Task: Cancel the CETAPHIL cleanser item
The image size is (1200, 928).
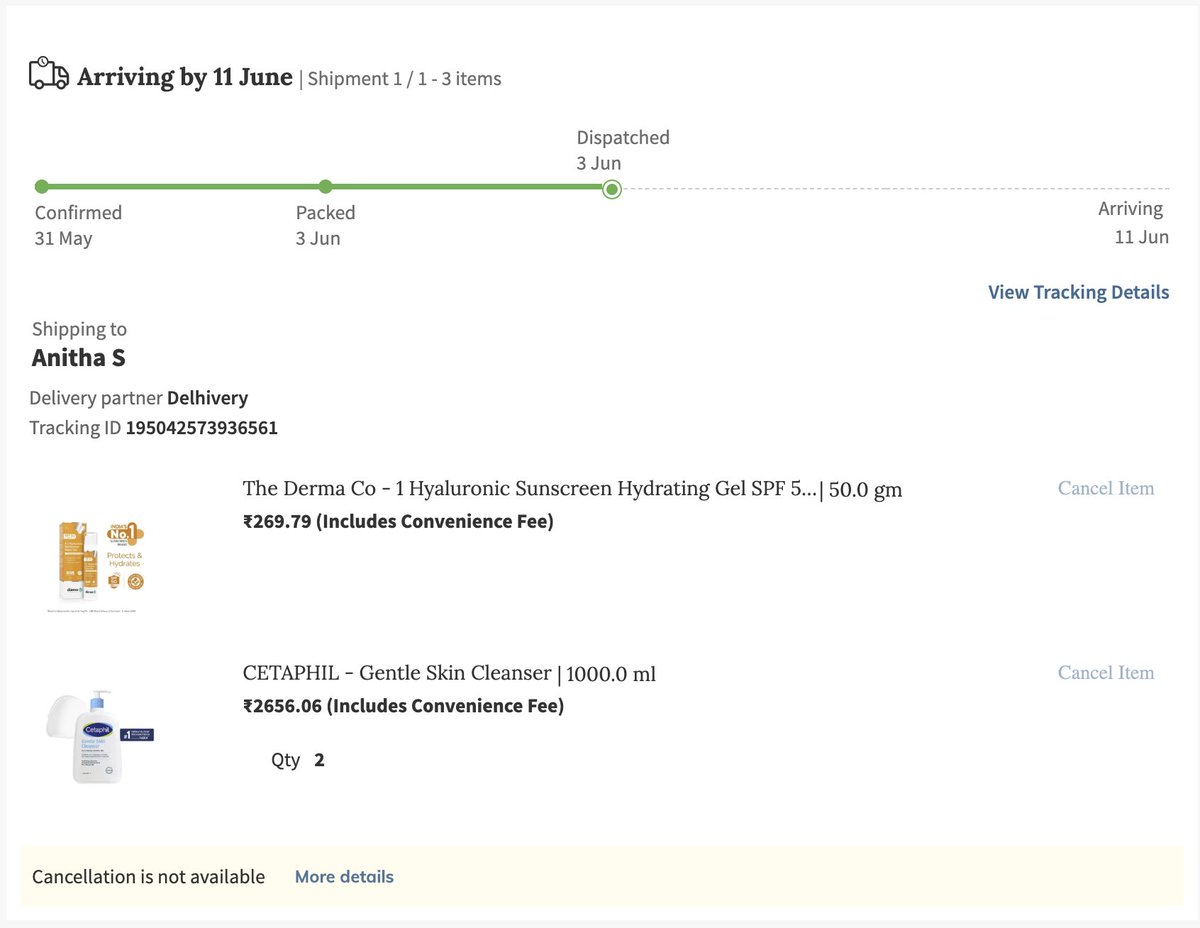Action: point(1106,673)
